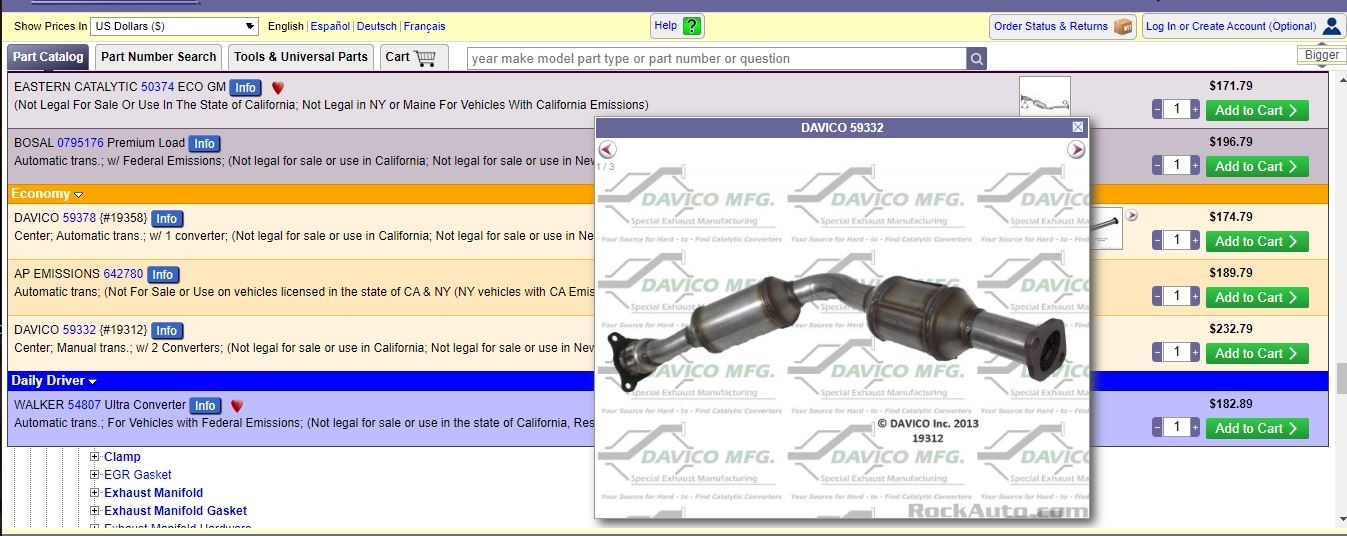Click the account person icon
The width and height of the screenshot is (1347, 536).
pos(1331,27)
